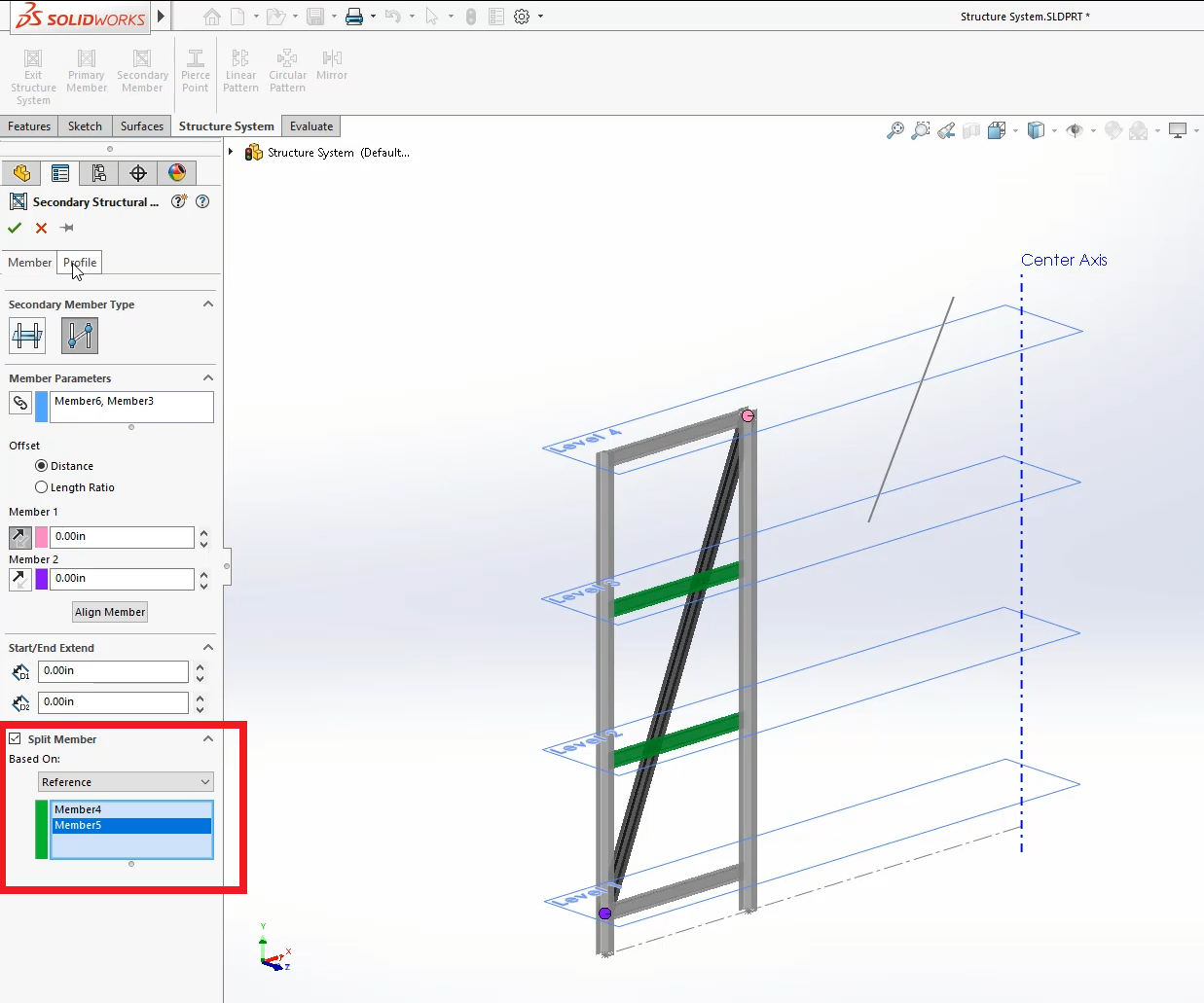The width and height of the screenshot is (1204, 1003).
Task: Select the Primary Member tool
Action: click(x=87, y=60)
